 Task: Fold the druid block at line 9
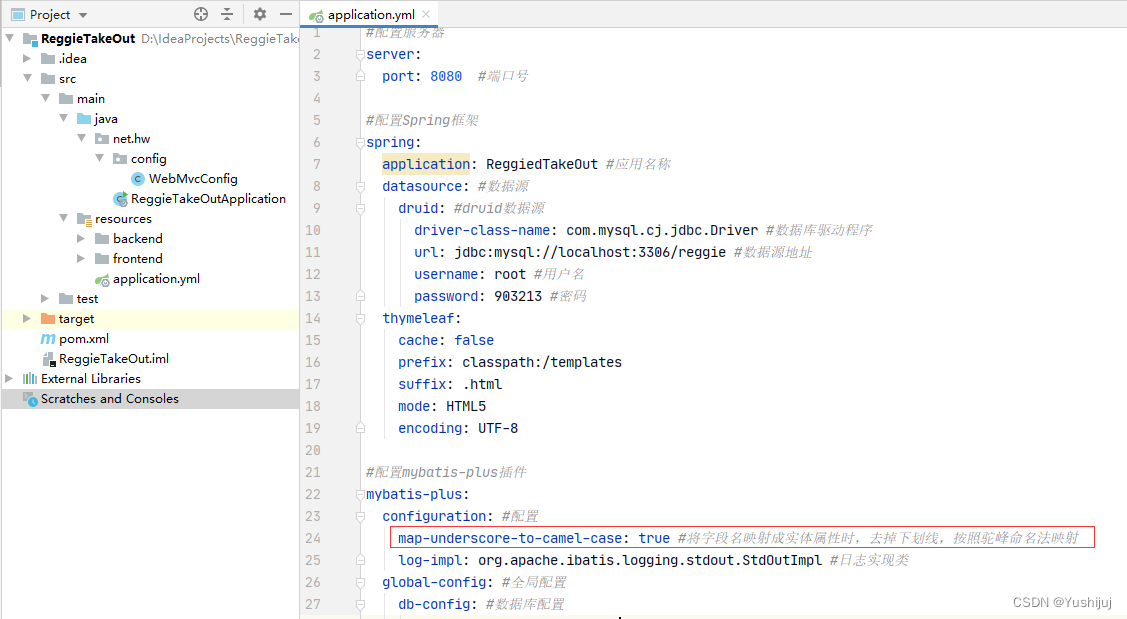[x=361, y=208]
